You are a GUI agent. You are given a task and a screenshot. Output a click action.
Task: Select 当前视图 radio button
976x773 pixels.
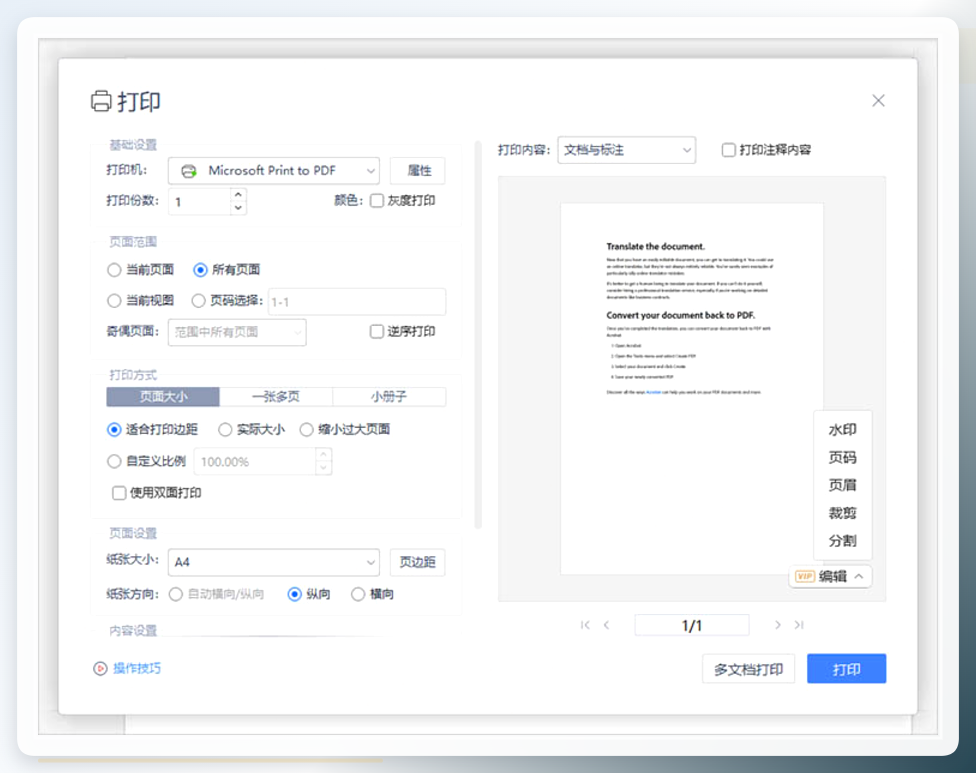pyautogui.click(x=114, y=301)
